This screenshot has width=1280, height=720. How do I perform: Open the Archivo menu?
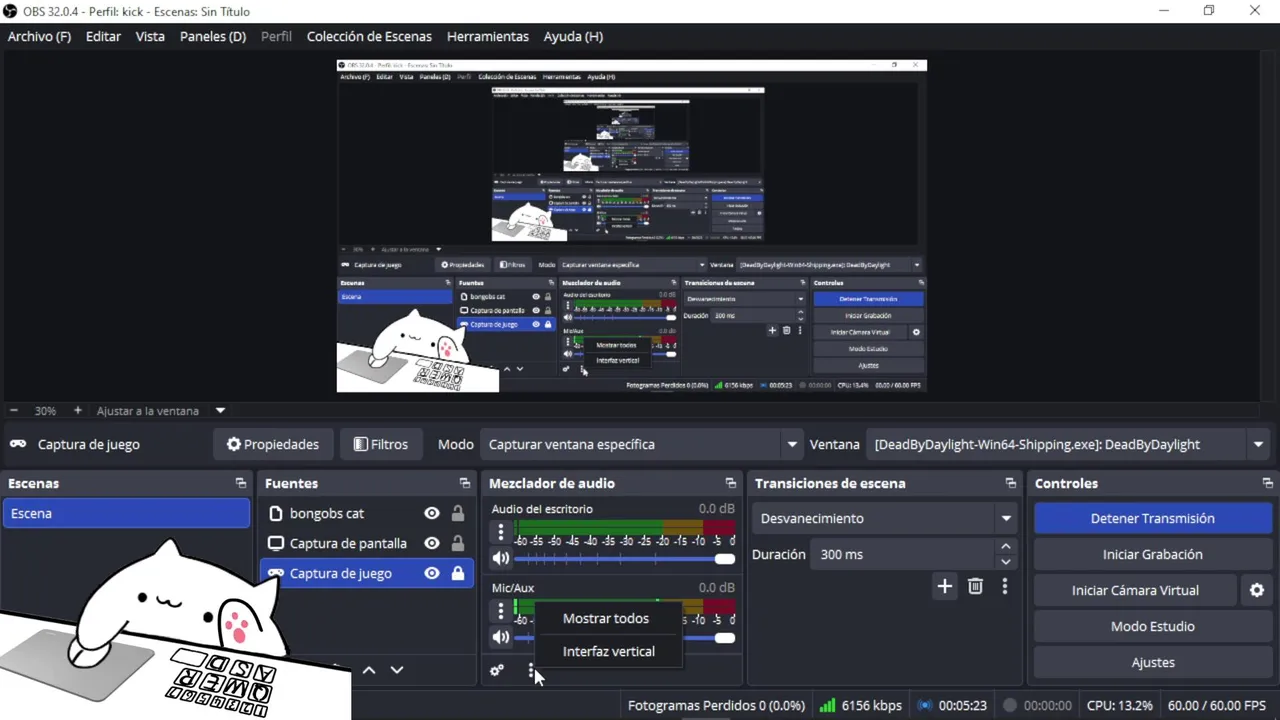[39, 36]
